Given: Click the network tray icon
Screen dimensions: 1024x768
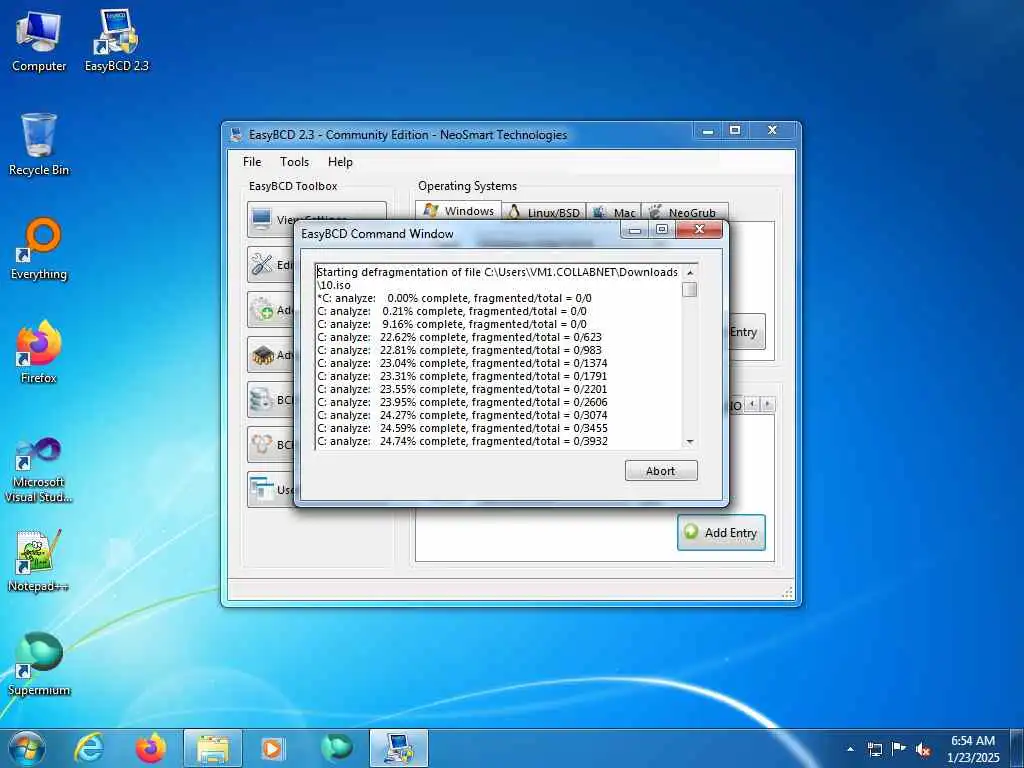Looking at the screenshot, I should tap(874, 749).
